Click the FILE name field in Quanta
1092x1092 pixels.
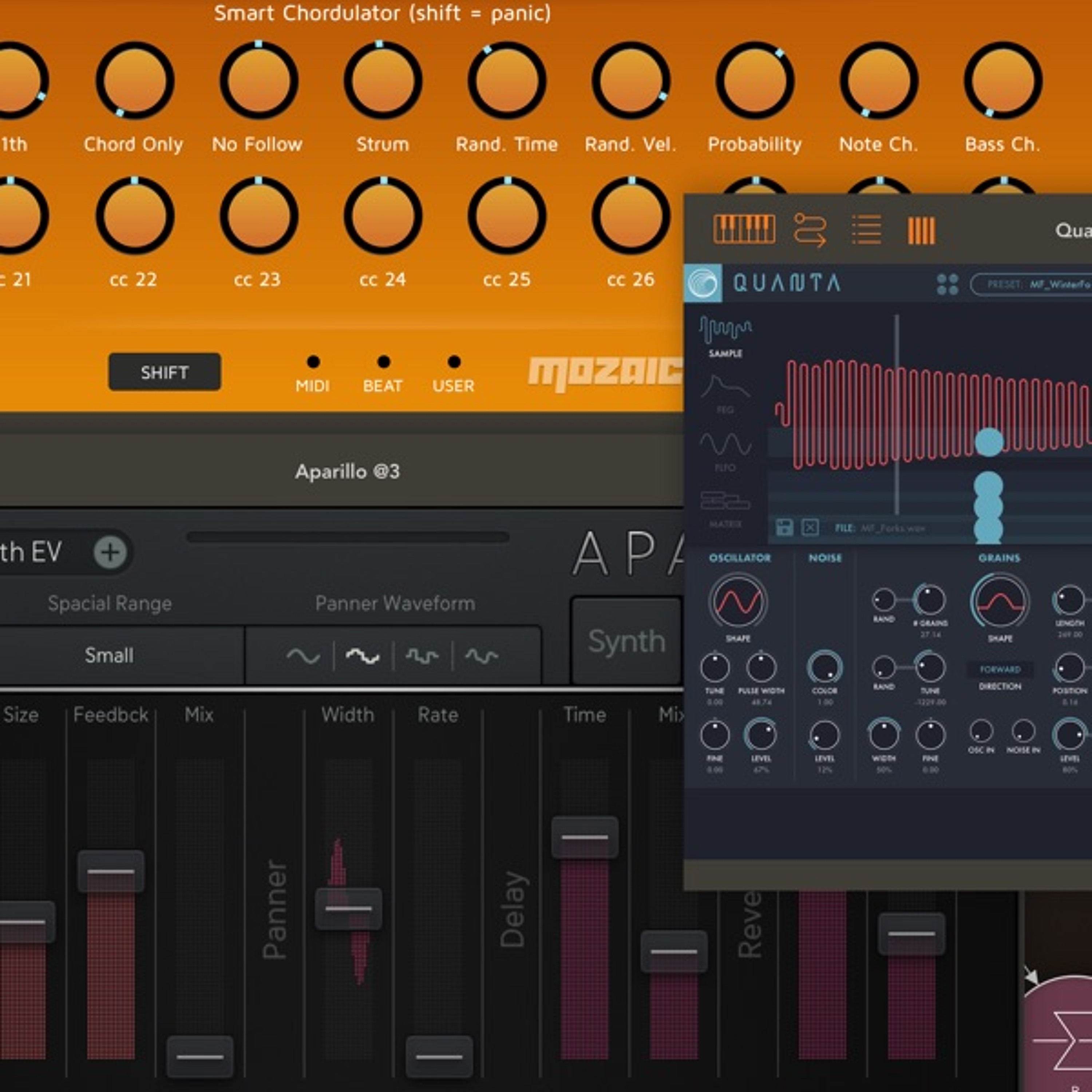tap(880, 528)
